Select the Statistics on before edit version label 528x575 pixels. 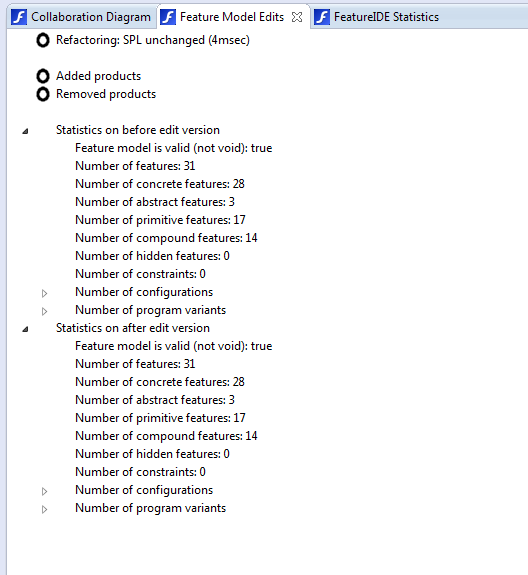pos(138,130)
